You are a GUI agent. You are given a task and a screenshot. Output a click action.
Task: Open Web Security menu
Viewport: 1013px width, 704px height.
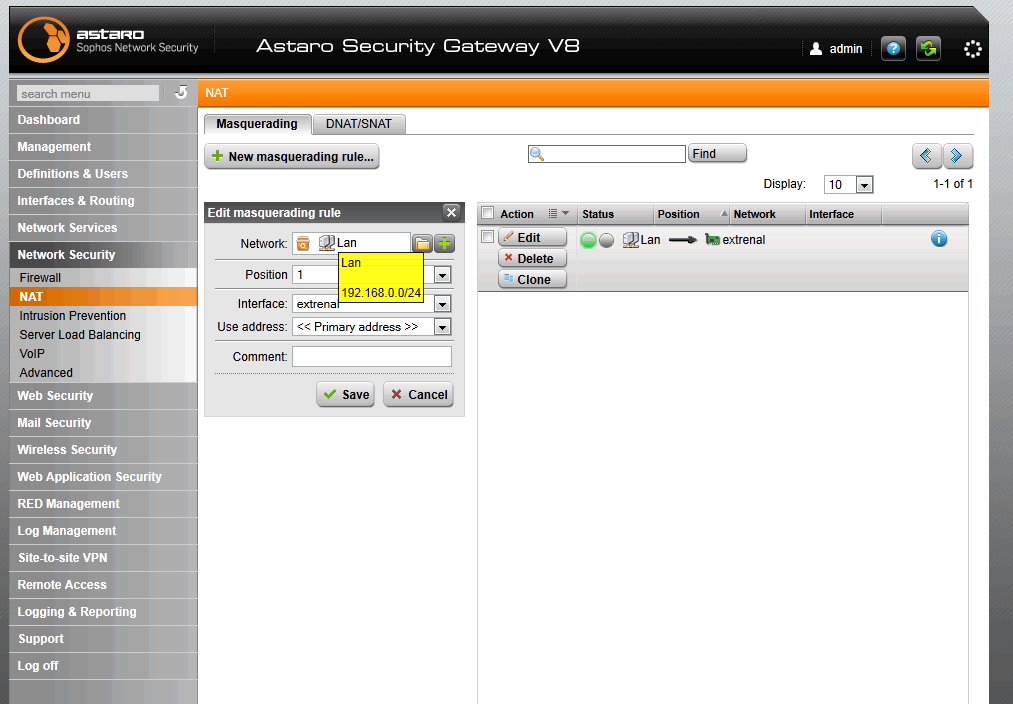pos(103,396)
